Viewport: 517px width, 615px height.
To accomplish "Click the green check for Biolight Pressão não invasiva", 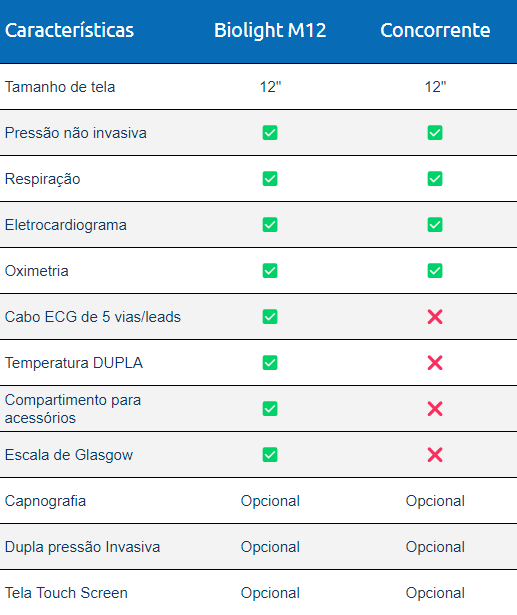I will tap(270, 133).
